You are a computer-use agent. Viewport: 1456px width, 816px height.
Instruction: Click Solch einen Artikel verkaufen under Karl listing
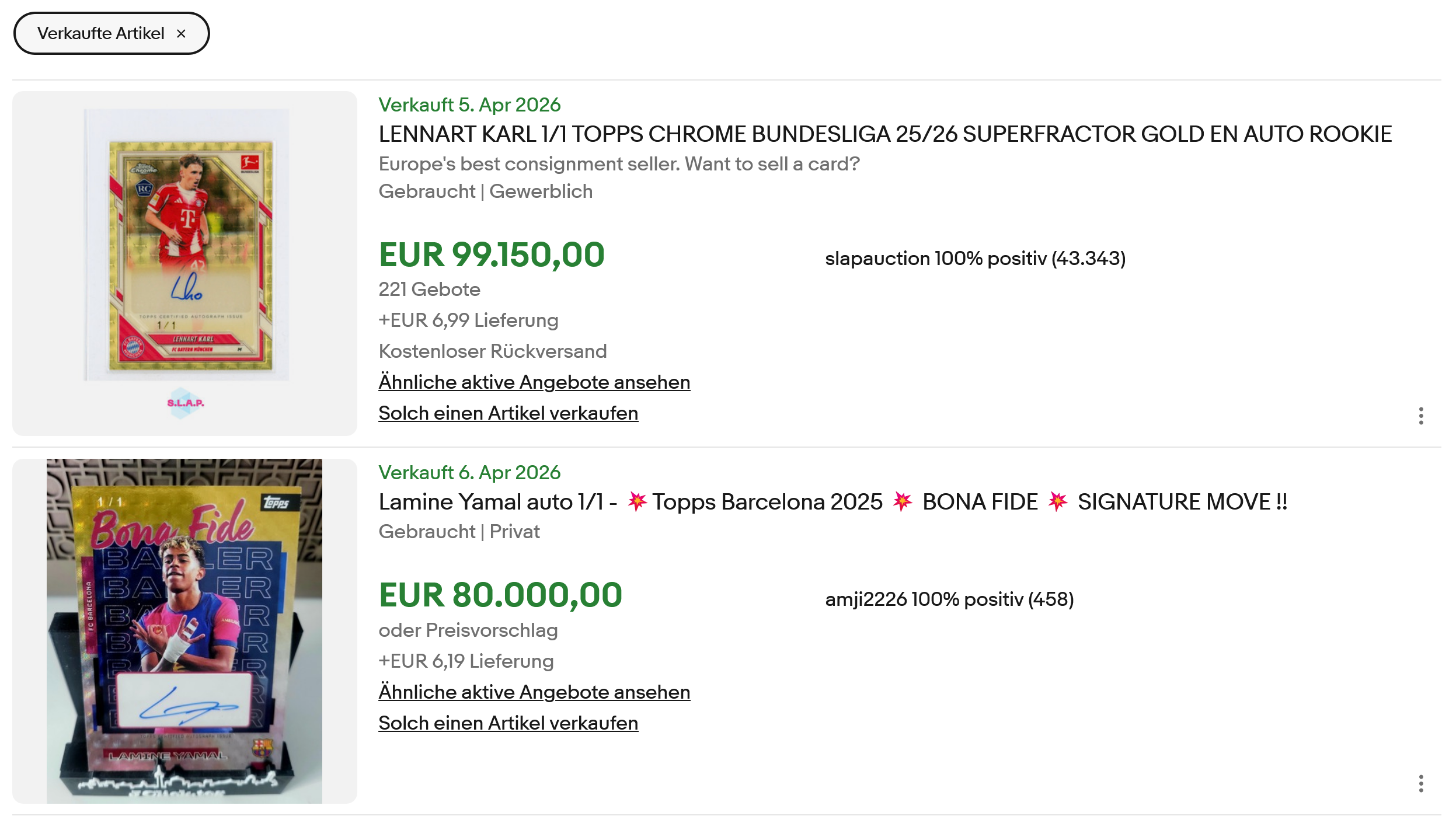508,413
